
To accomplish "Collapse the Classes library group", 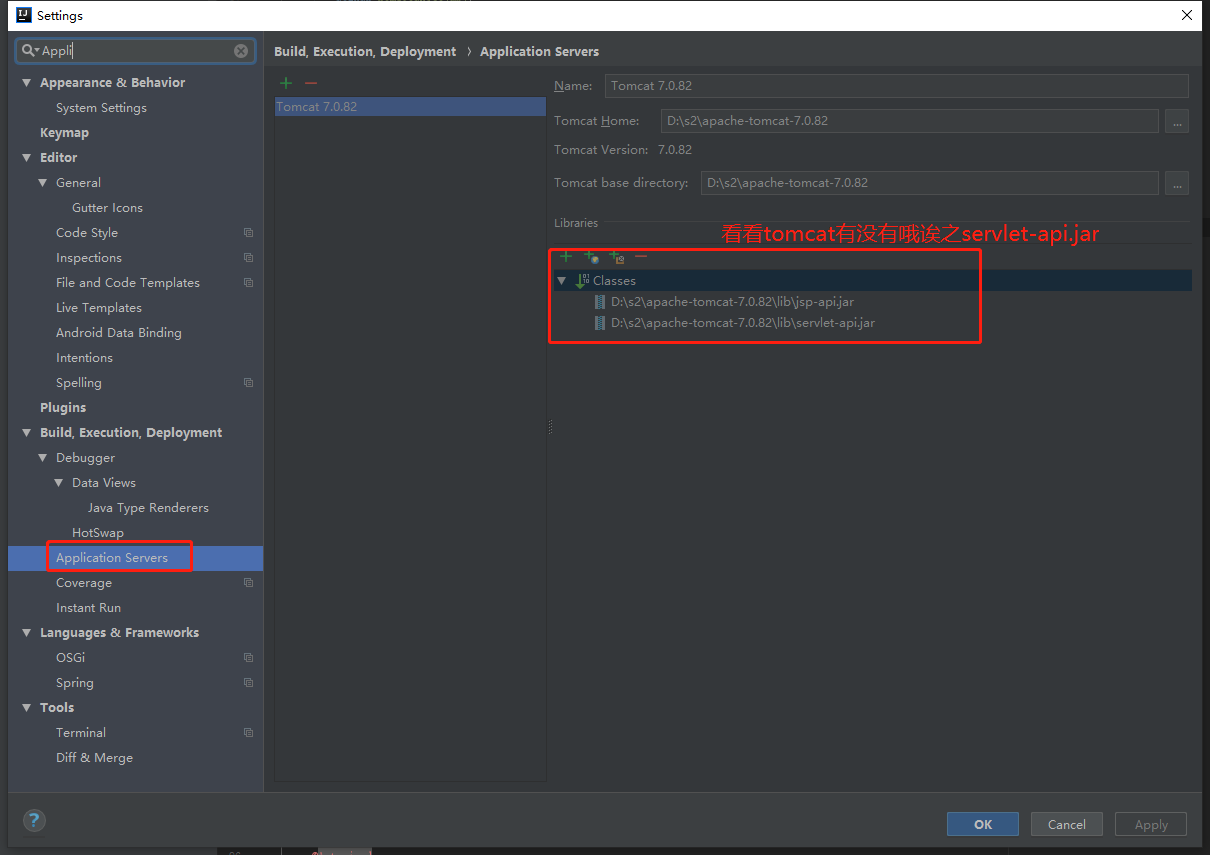I will [562, 280].
